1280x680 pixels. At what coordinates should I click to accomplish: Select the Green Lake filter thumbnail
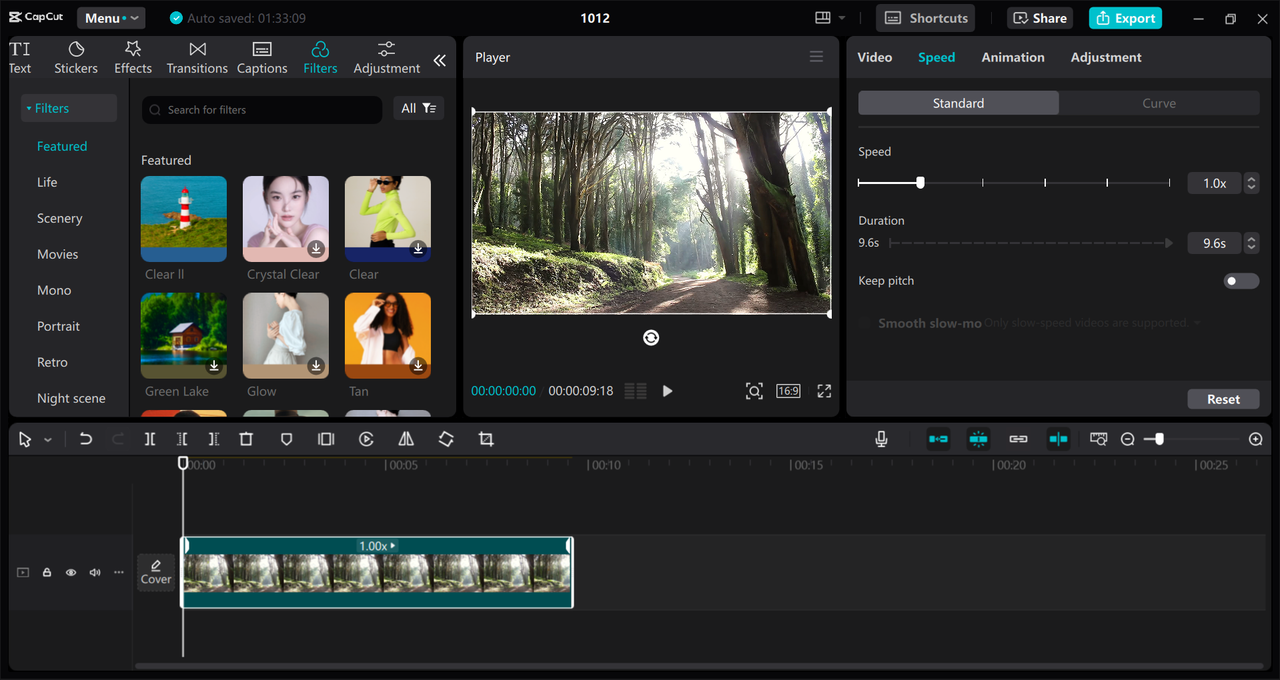(x=184, y=335)
